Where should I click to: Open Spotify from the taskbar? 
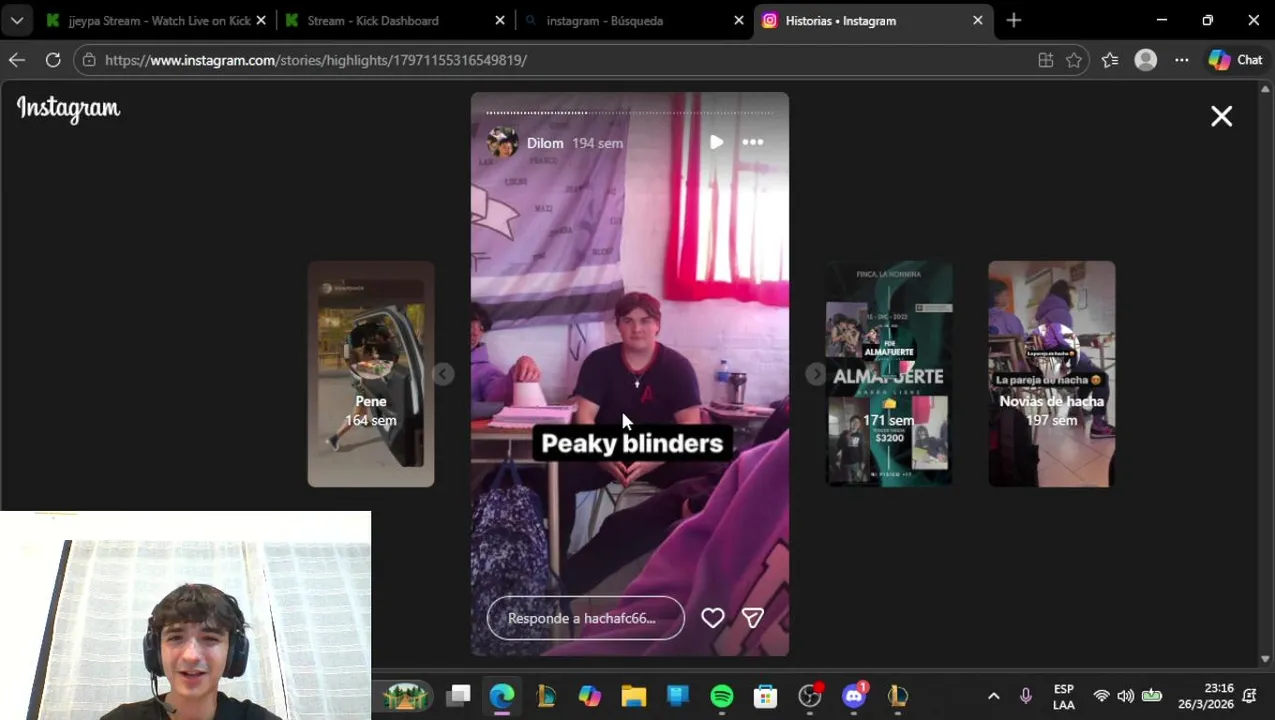(x=722, y=695)
